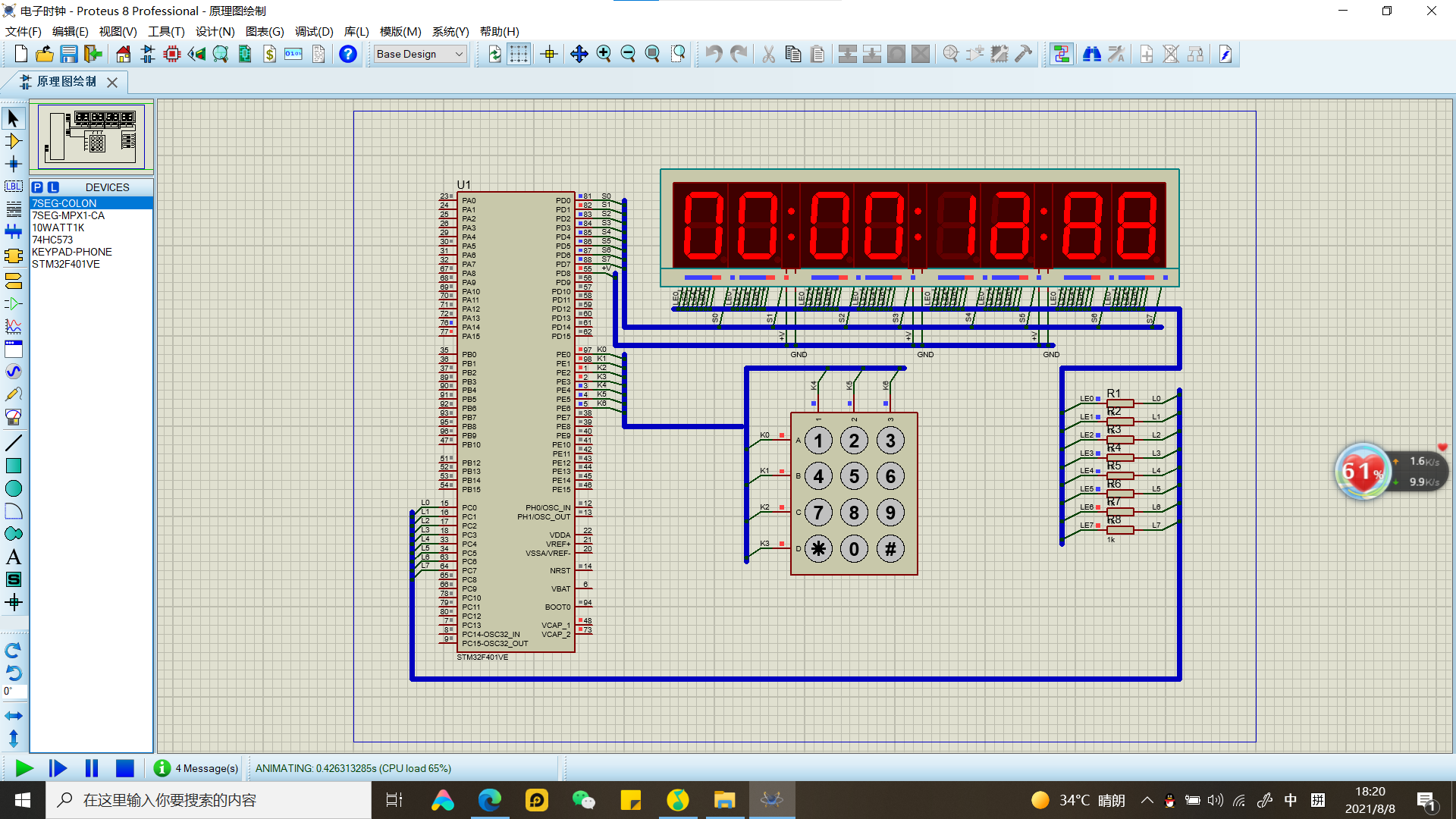Image resolution: width=1456 pixels, height=819 pixels.
Task: Click the search binoculars icon
Action: (1091, 54)
